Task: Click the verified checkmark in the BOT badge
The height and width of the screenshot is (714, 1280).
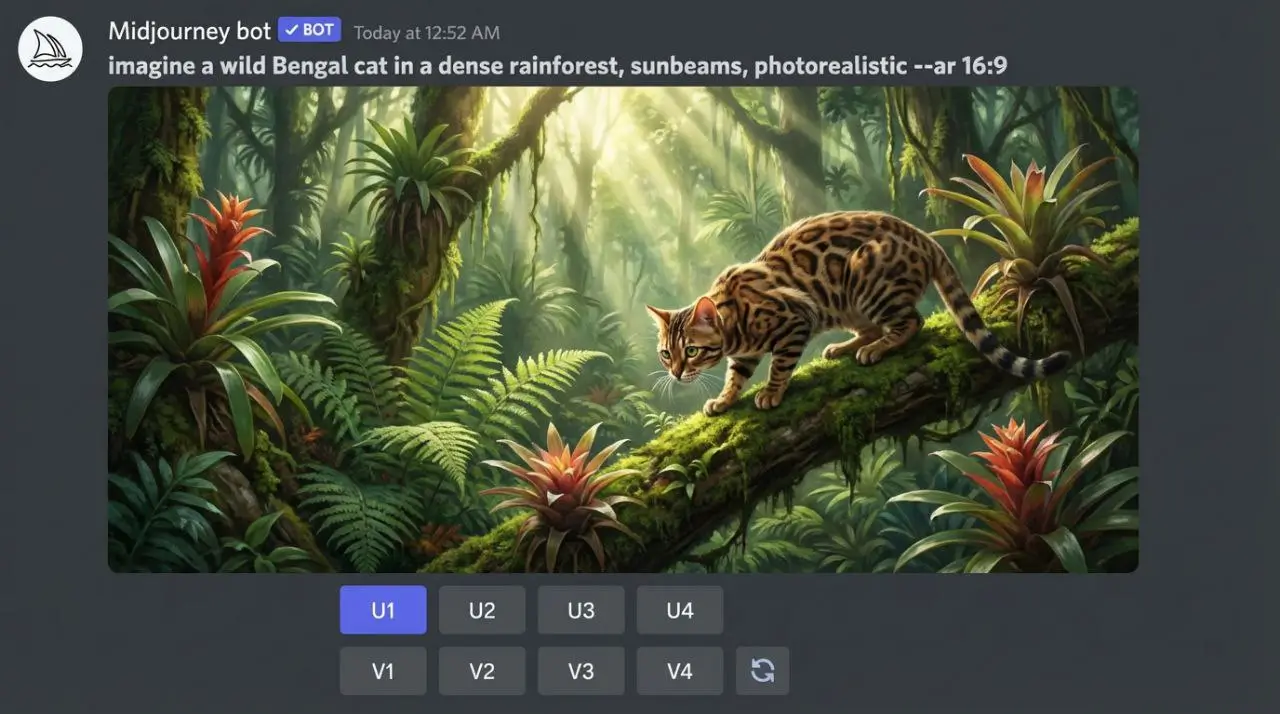Action: pos(291,30)
